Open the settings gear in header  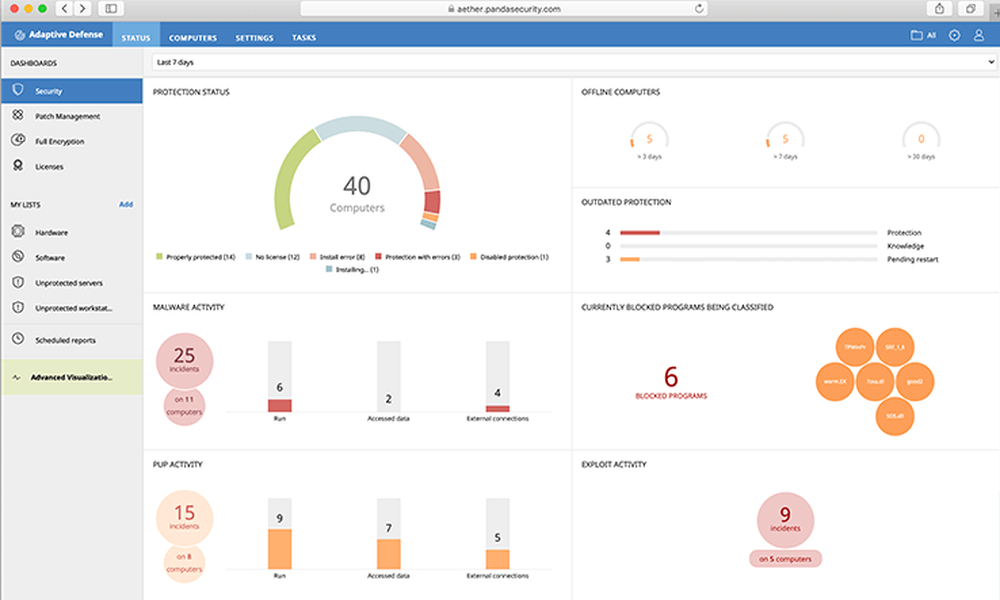tap(954, 35)
